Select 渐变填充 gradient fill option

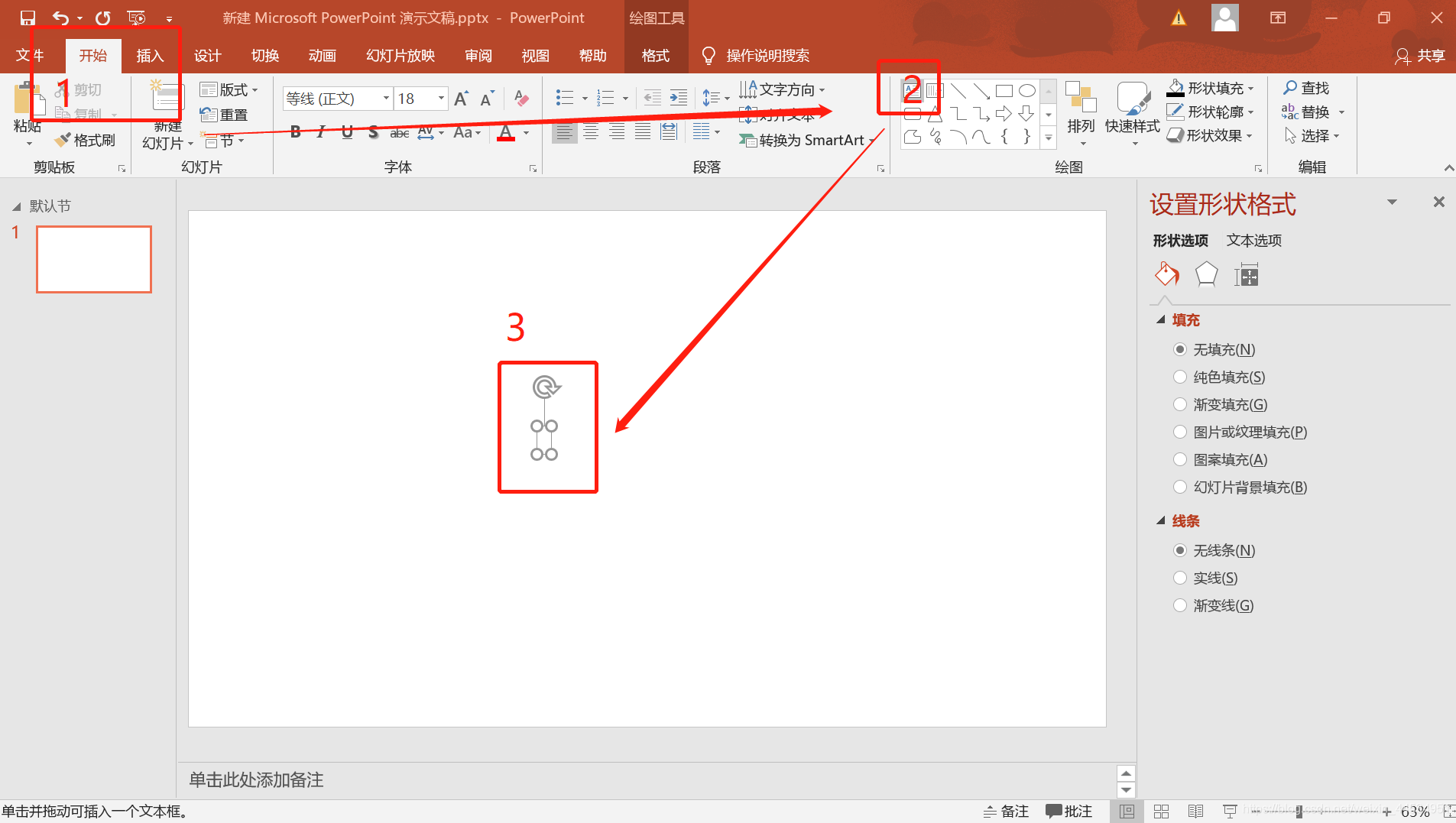pyautogui.click(x=1180, y=404)
